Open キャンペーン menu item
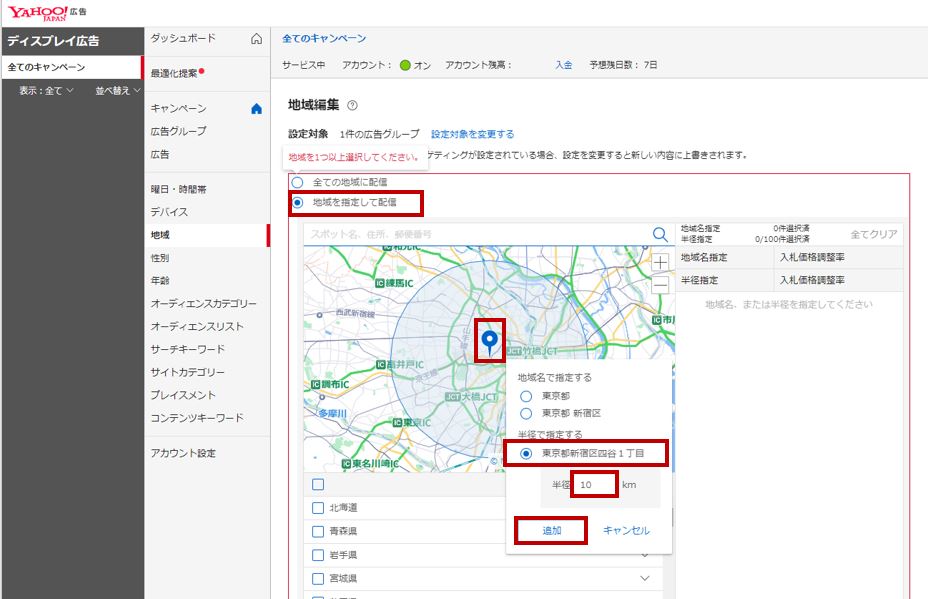 178,108
